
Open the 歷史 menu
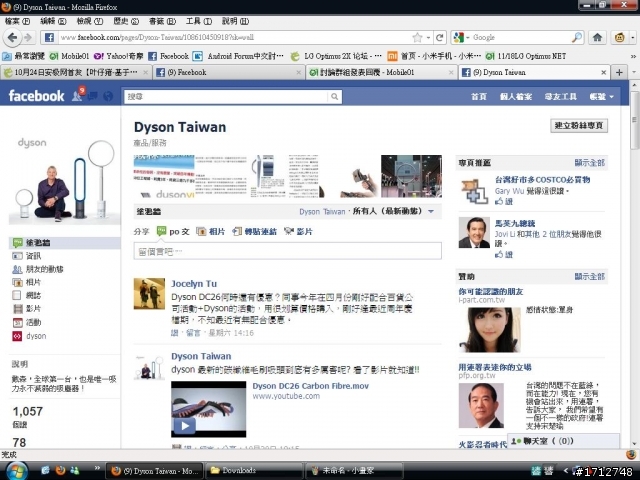coord(126,21)
